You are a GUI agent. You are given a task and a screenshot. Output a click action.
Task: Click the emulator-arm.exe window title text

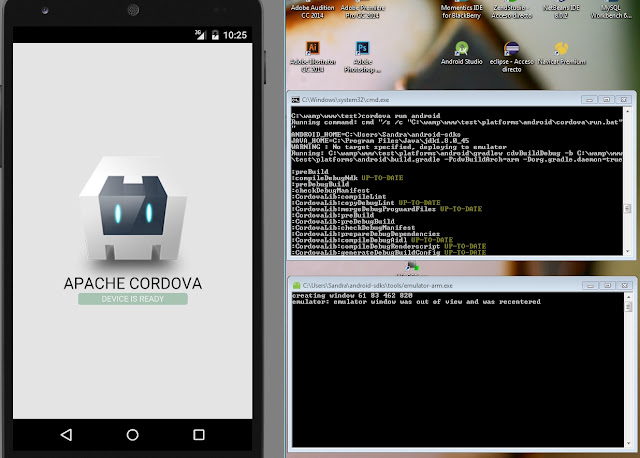(378, 285)
